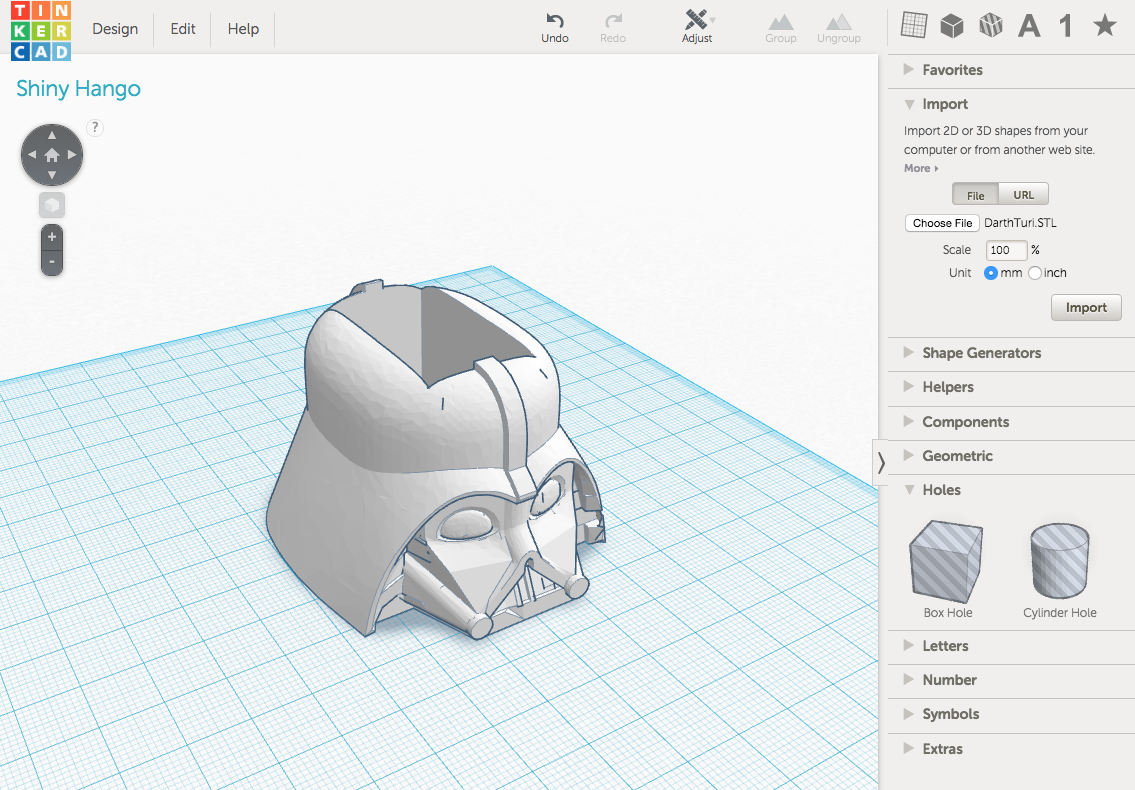Open the favorites star icon
The image size is (1135, 790).
[1104, 26]
